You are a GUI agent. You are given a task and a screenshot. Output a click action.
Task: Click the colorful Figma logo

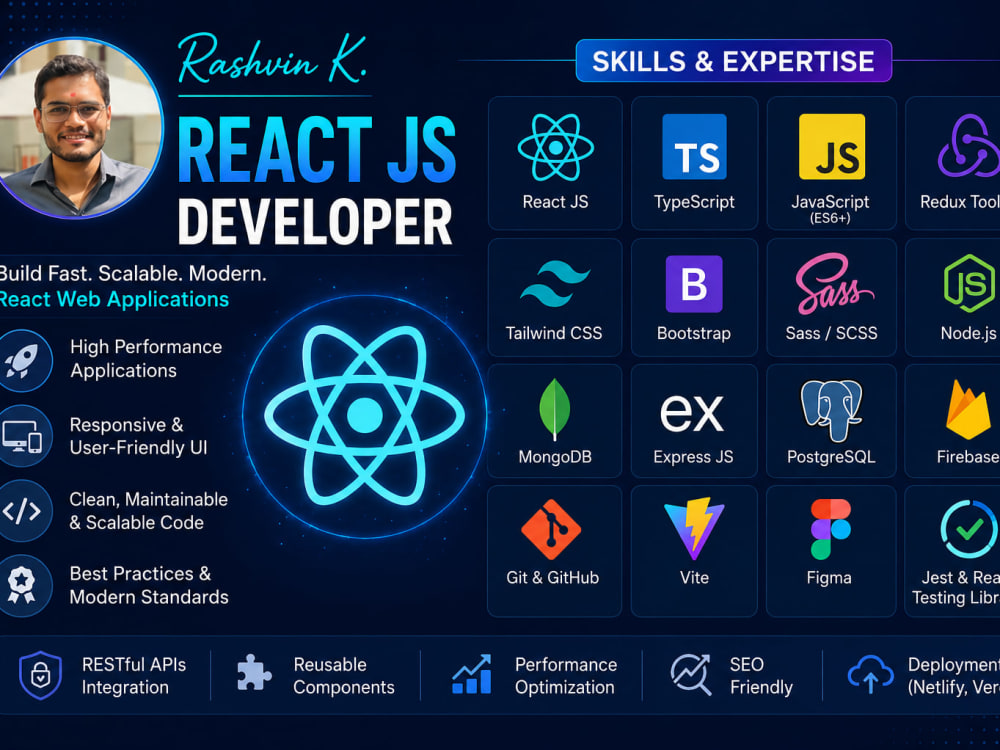830,529
